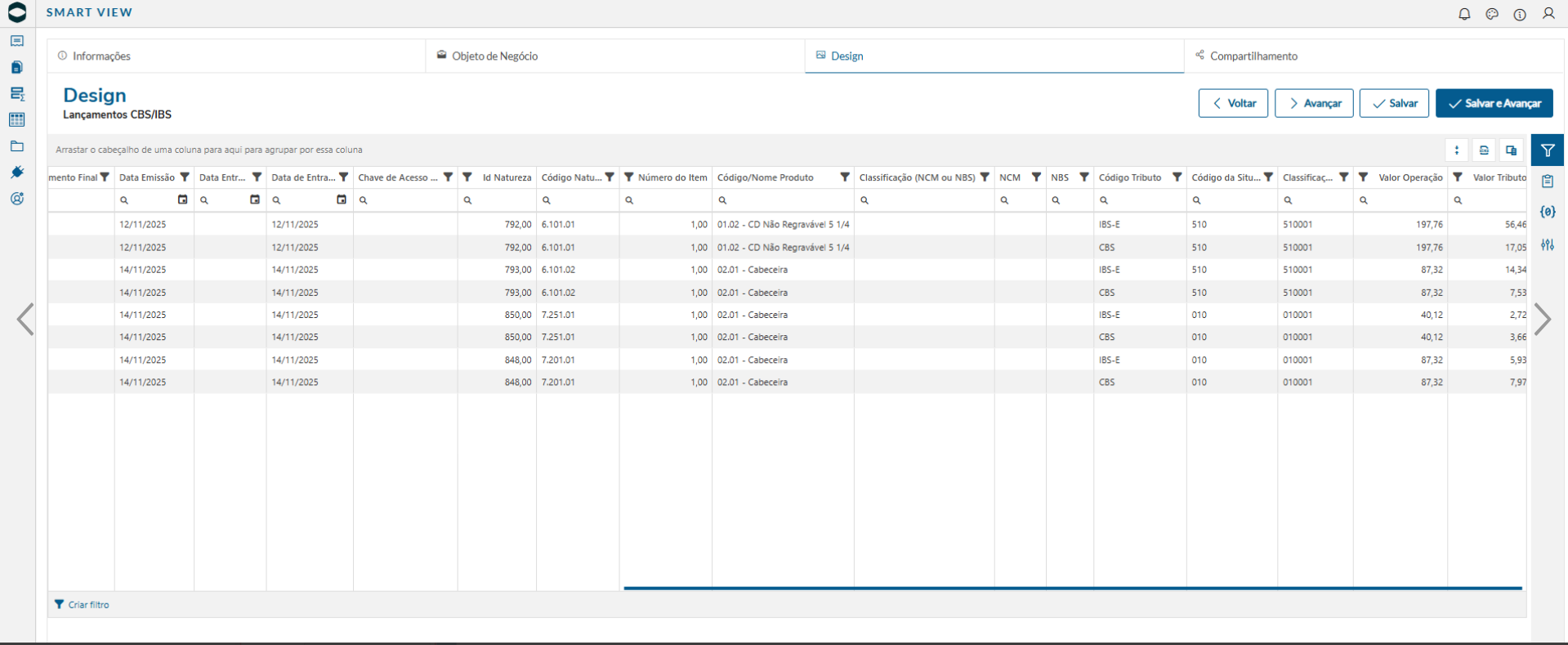This screenshot has height=645, width=1568.
Task: Open the curly braces parameters icon
Action: 1548,212
